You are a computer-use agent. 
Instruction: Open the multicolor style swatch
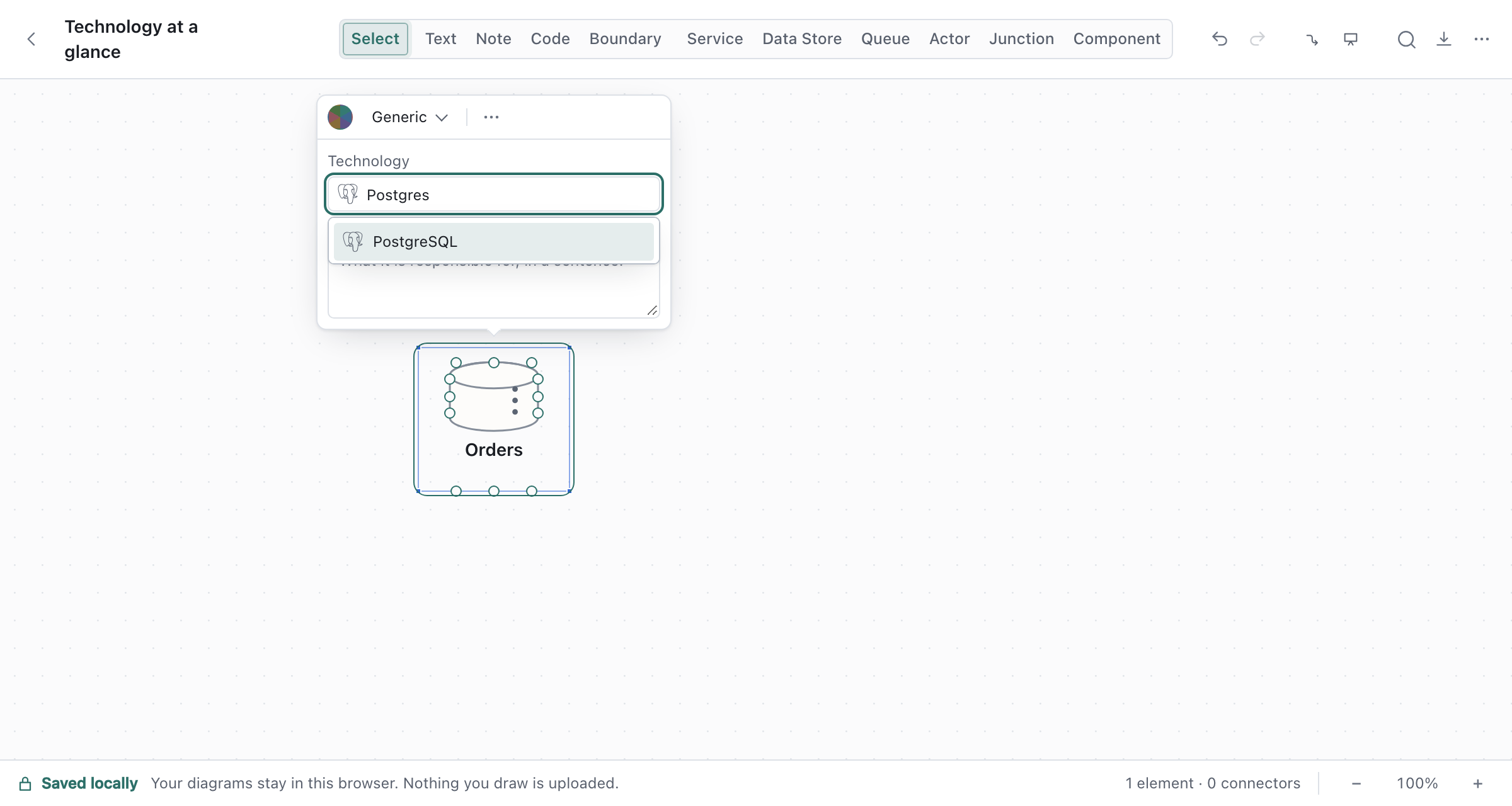[340, 117]
